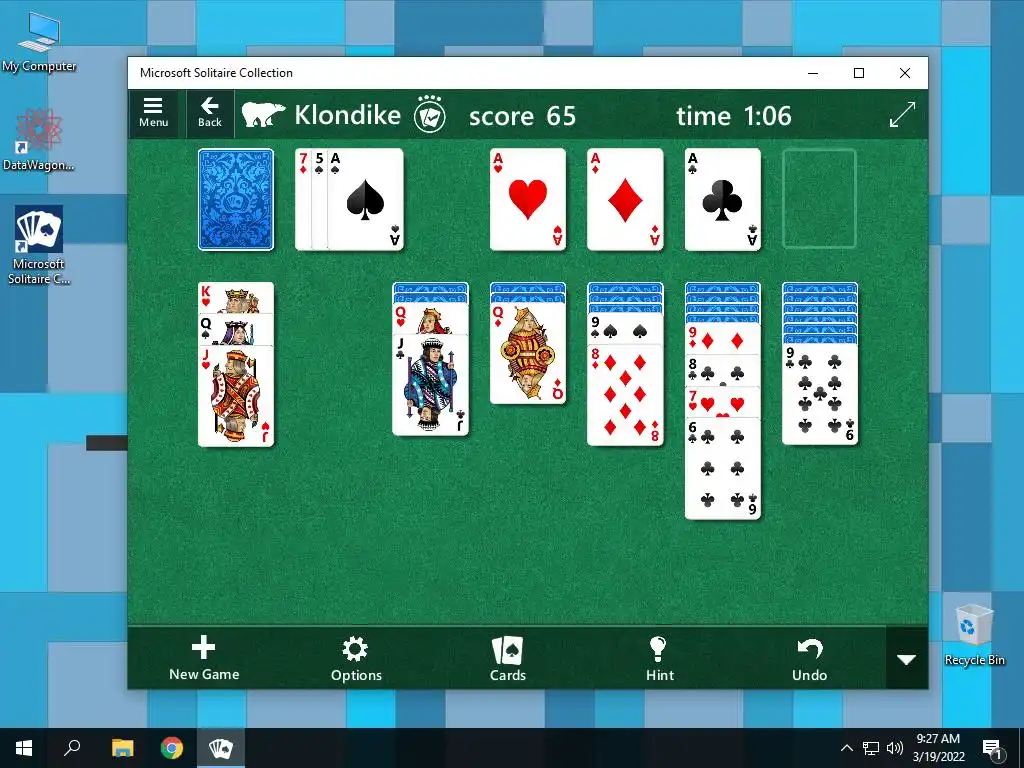This screenshot has width=1024, height=768.
Task: Open network status tray icon
Action: [x=871, y=748]
